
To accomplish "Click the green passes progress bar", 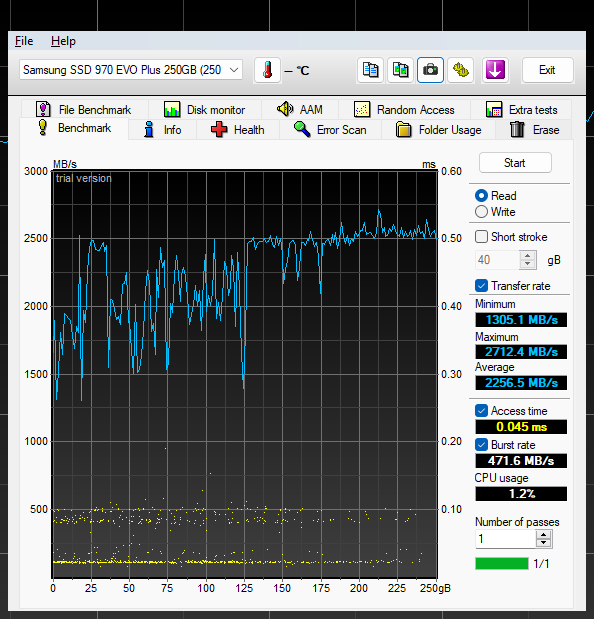I will [x=502, y=564].
